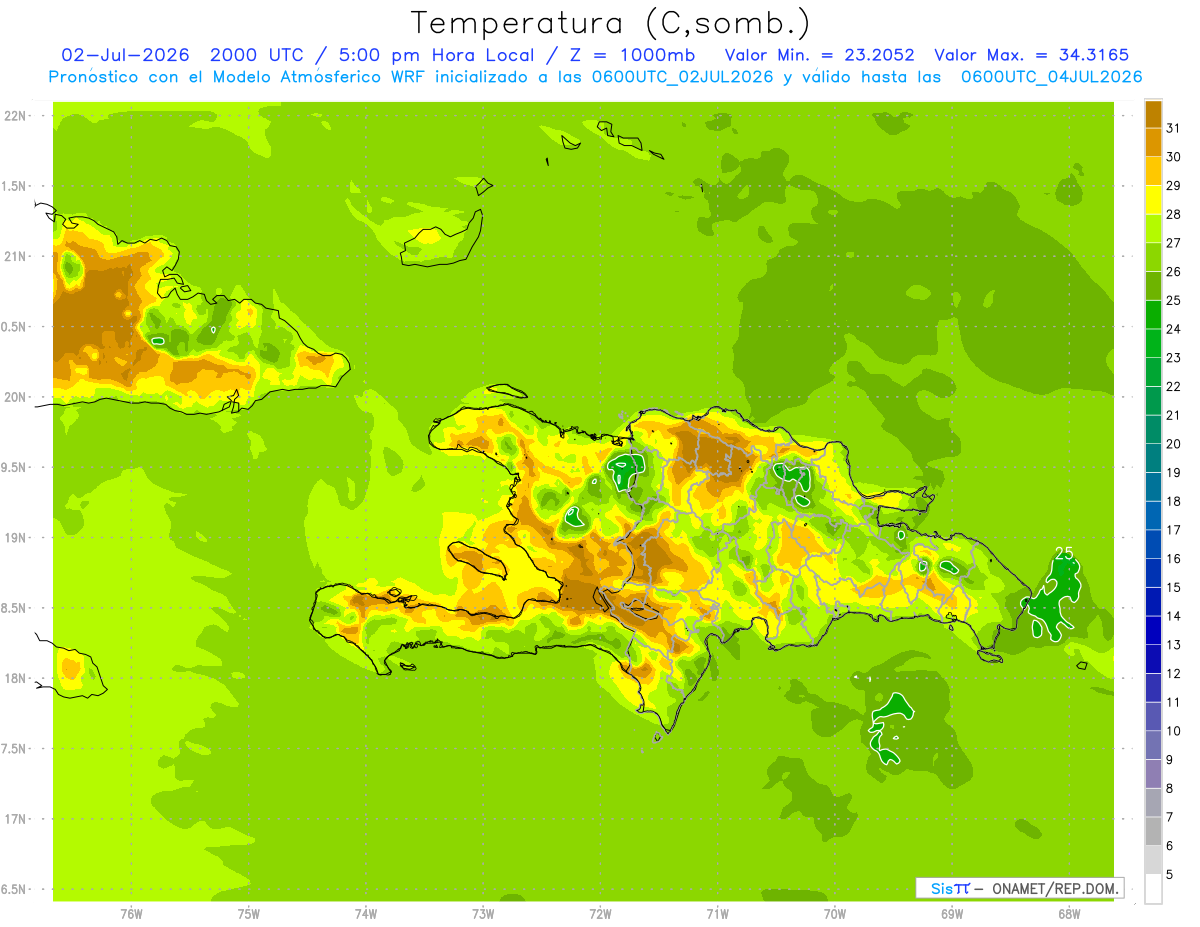Click the "20N" latitude axis label
Viewport: 1200px width, 927px height.
point(17,397)
